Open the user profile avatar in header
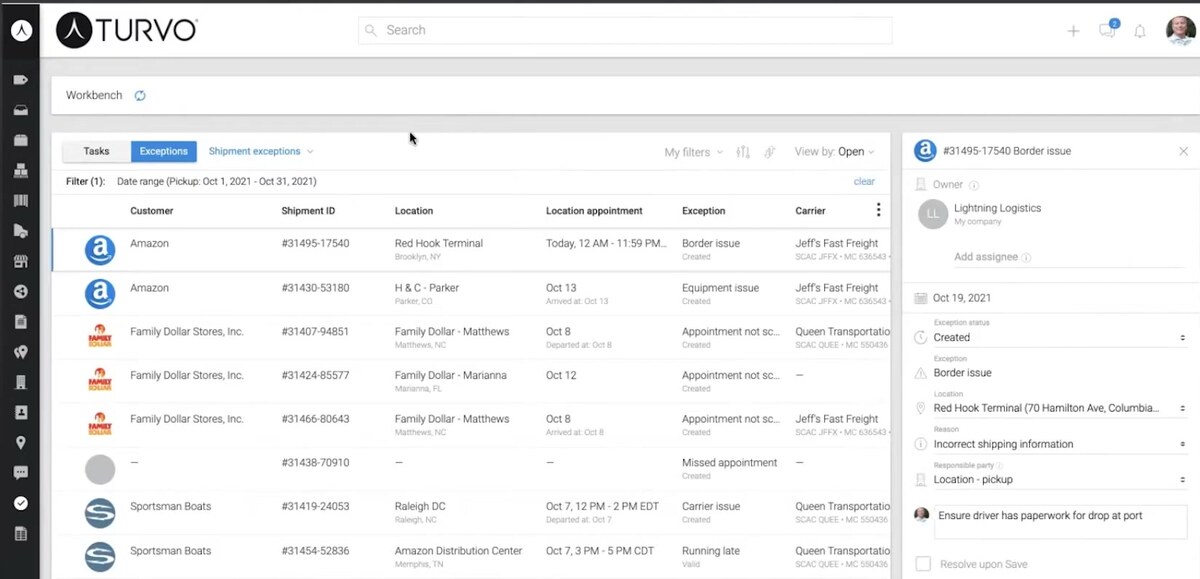The image size is (1200, 579). pyautogui.click(x=1181, y=30)
